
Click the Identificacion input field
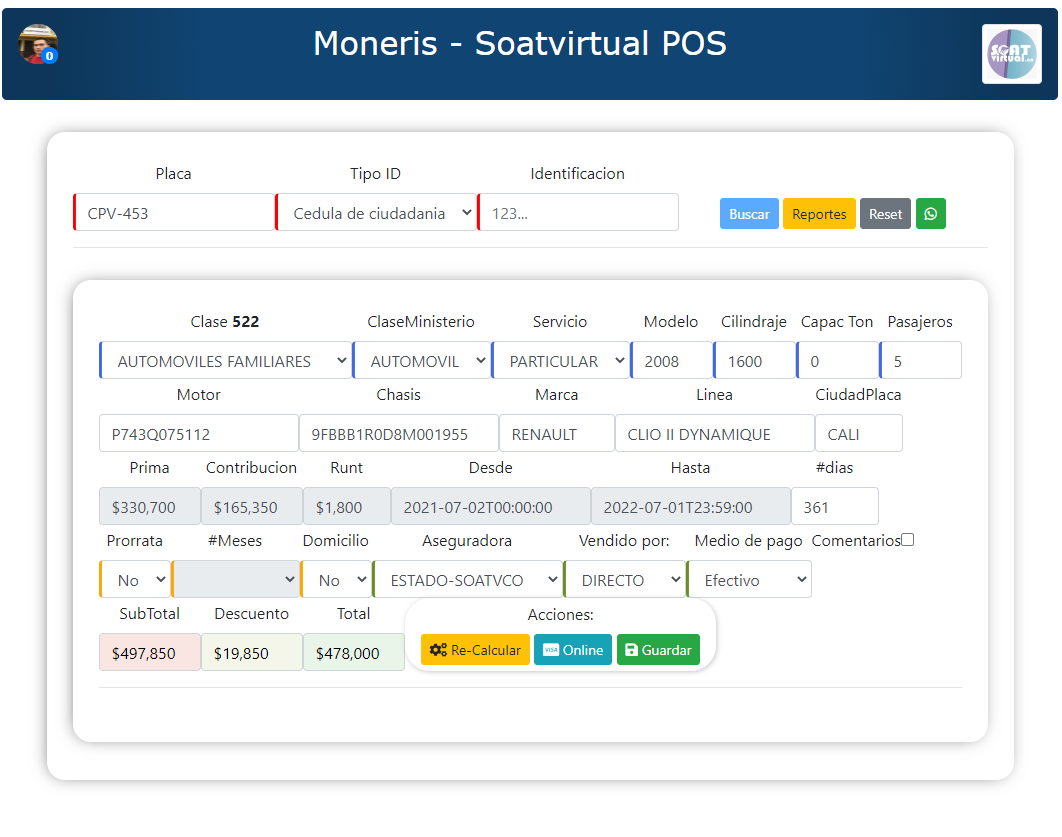[x=578, y=213]
